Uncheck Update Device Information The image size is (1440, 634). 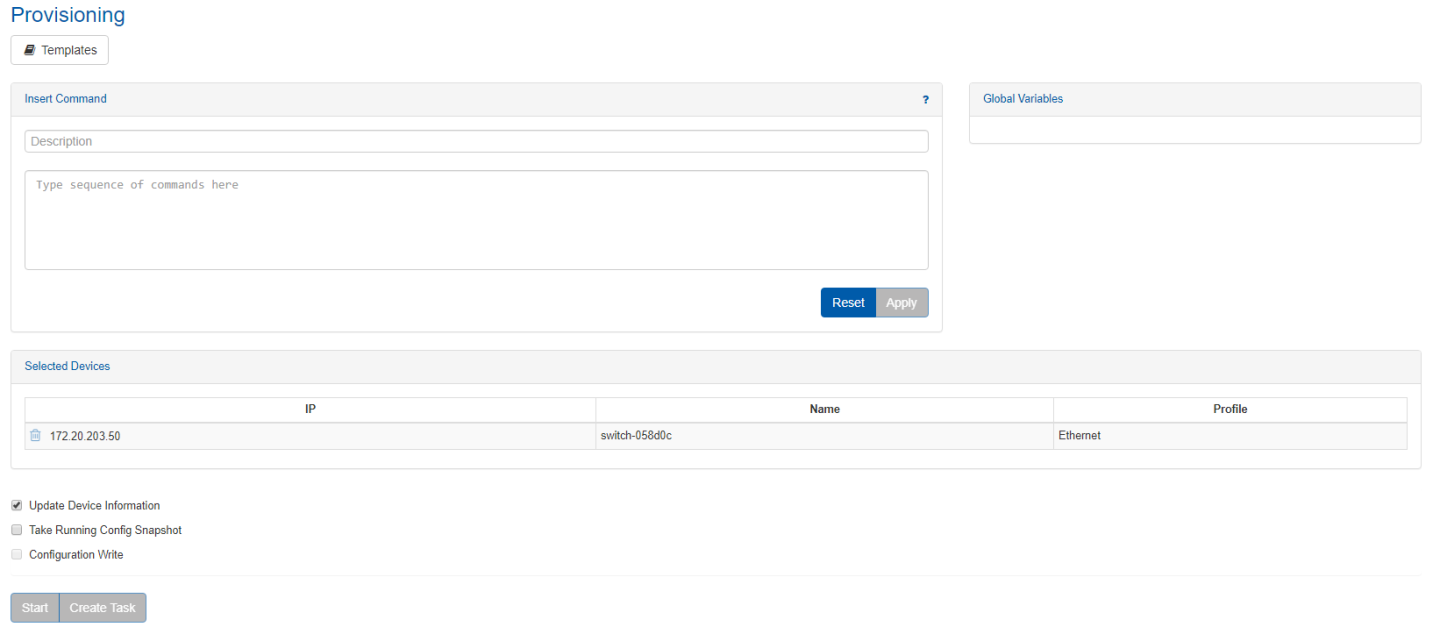coord(17,506)
